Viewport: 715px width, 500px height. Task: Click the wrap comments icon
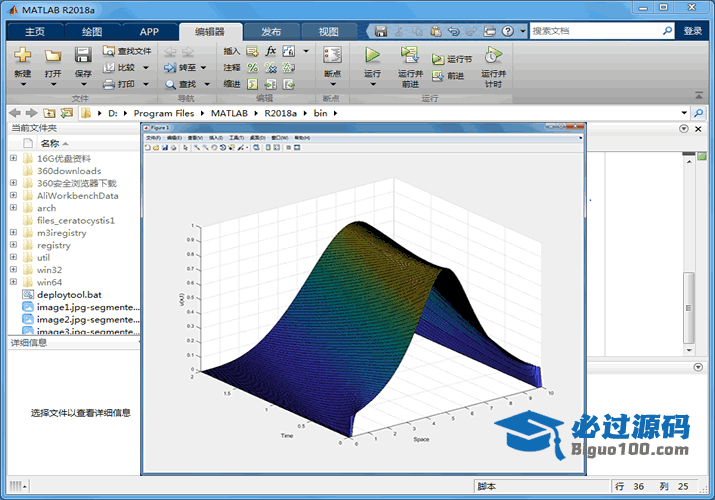click(289, 67)
